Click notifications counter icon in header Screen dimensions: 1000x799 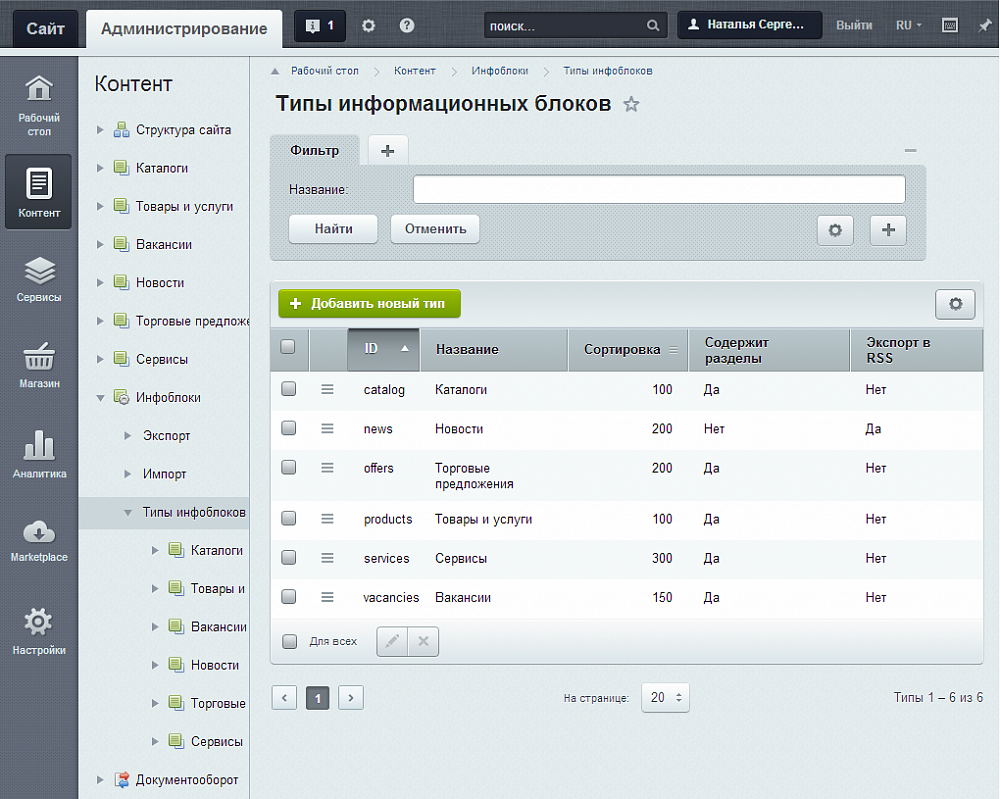(x=320, y=25)
